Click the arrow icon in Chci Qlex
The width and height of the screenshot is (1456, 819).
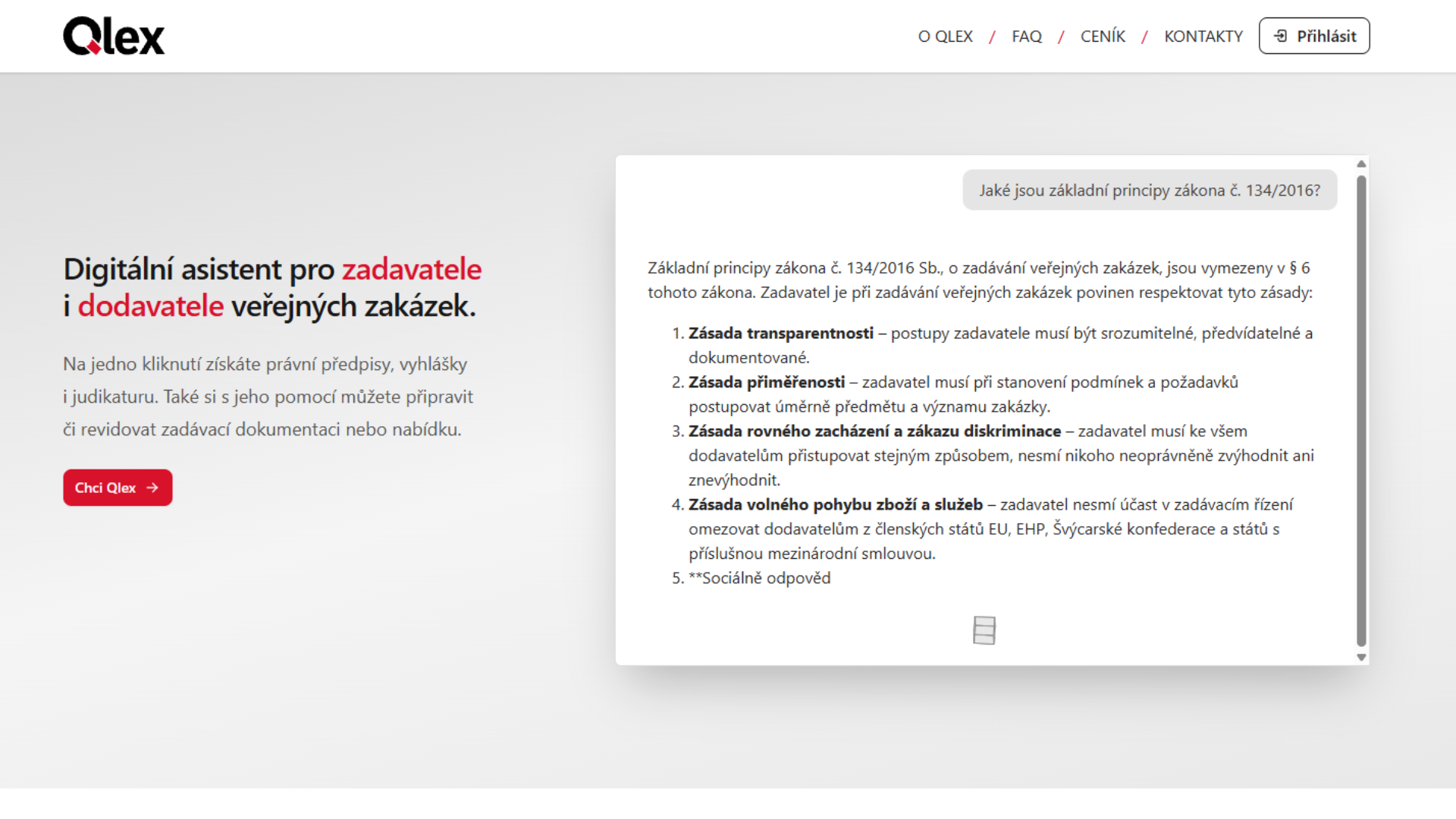pos(152,488)
